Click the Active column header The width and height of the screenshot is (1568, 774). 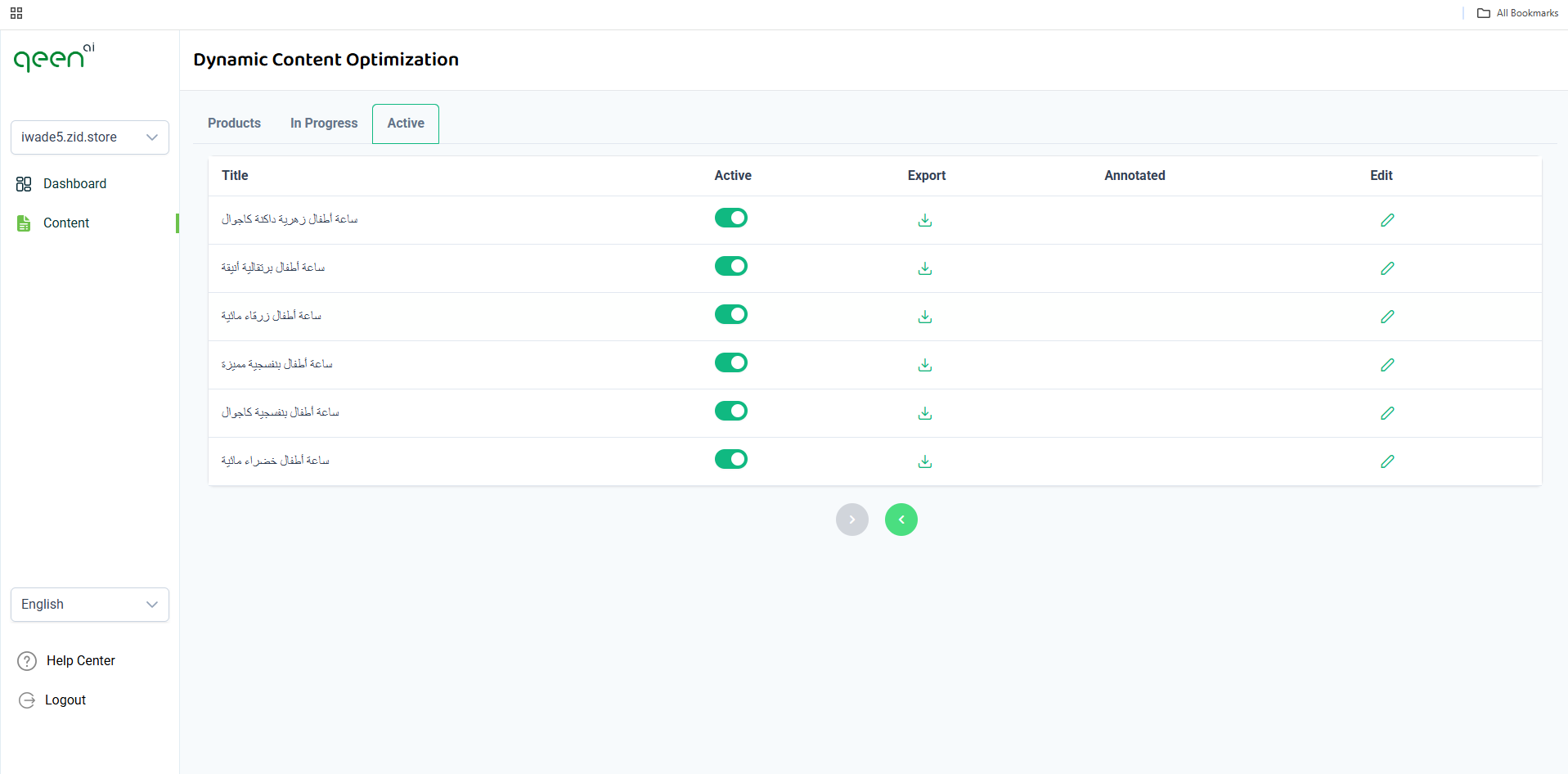click(733, 176)
